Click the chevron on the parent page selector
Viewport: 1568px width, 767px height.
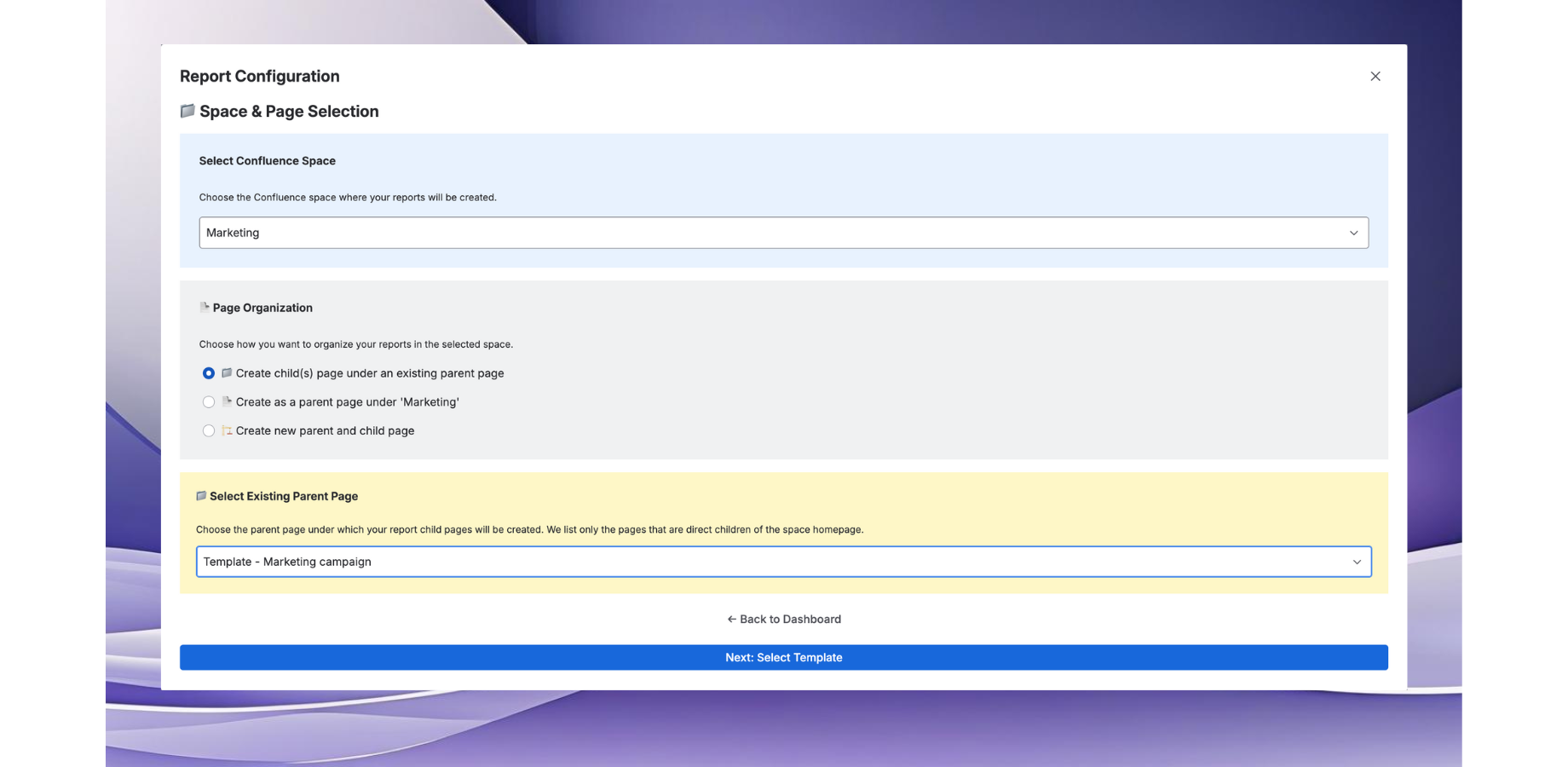pyautogui.click(x=1357, y=562)
